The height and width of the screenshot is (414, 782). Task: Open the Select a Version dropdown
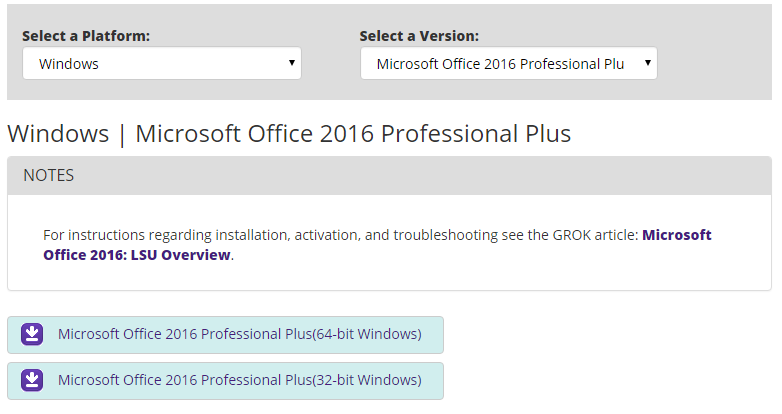pos(508,64)
